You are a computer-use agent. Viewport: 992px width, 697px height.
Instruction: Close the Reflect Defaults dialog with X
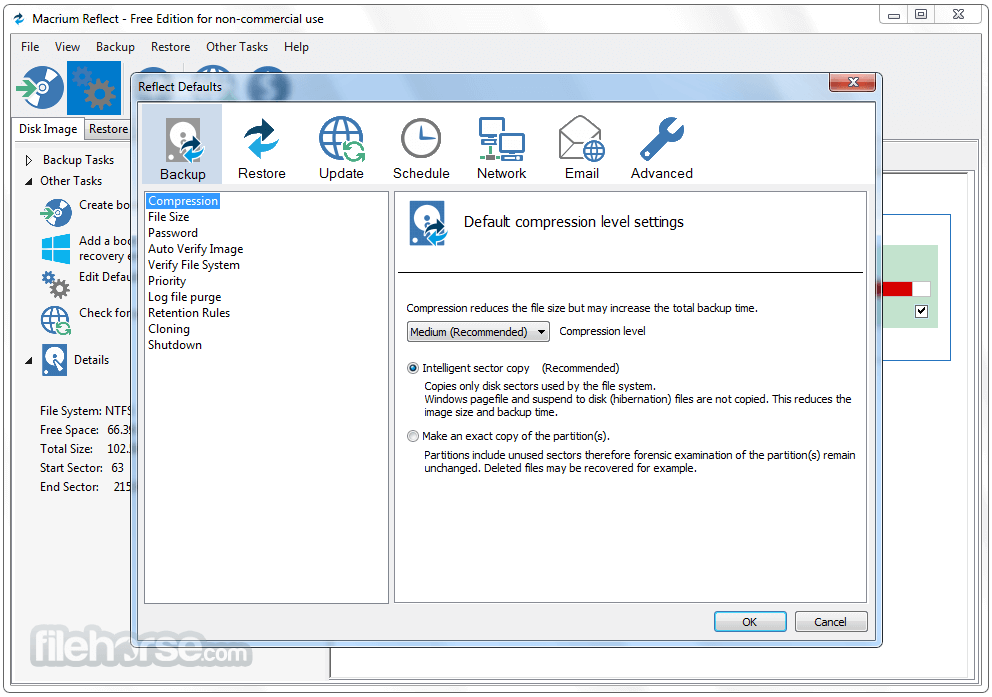point(852,82)
